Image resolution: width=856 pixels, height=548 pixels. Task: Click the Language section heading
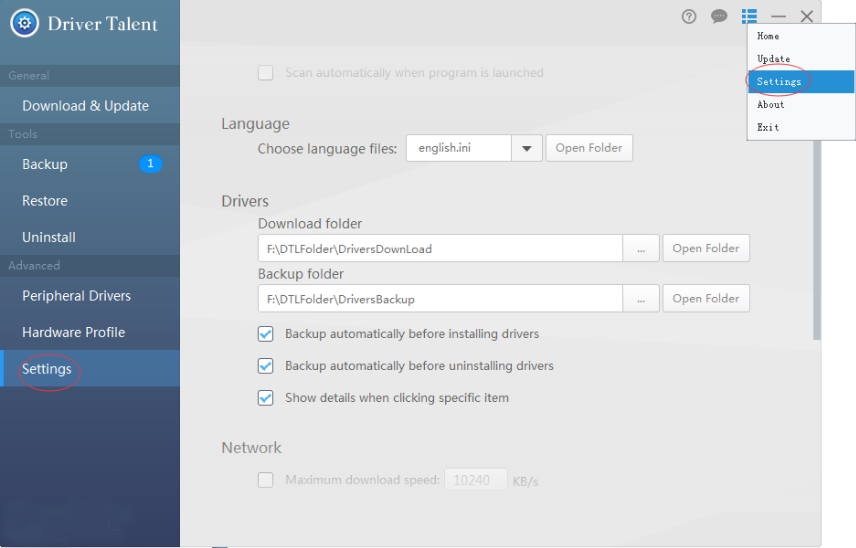(255, 124)
